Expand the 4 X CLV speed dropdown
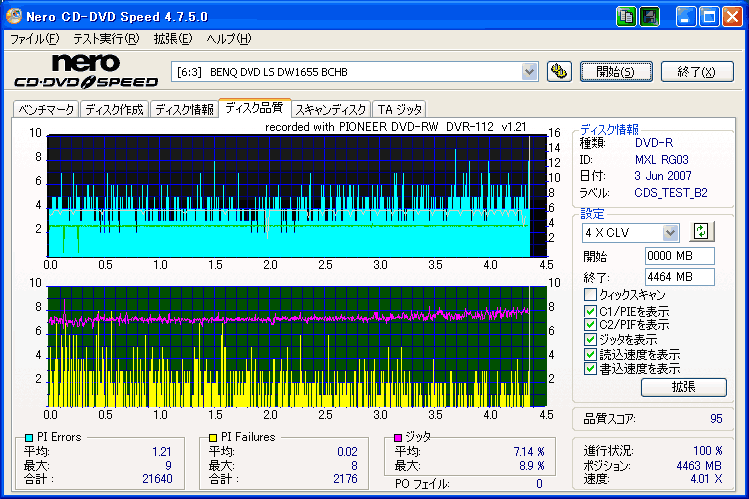 pos(670,232)
